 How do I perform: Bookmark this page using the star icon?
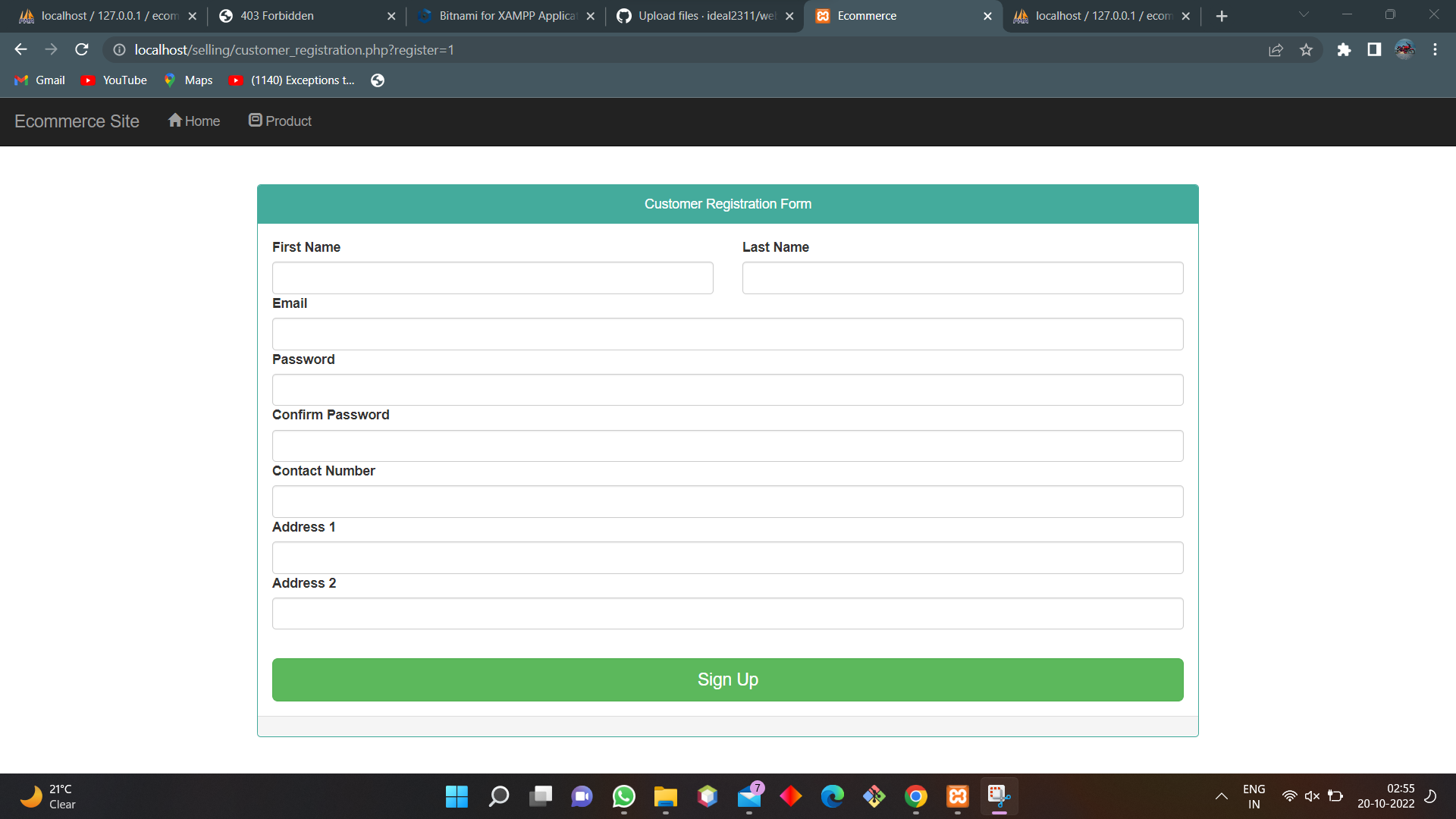click(x=1306, y=49)
